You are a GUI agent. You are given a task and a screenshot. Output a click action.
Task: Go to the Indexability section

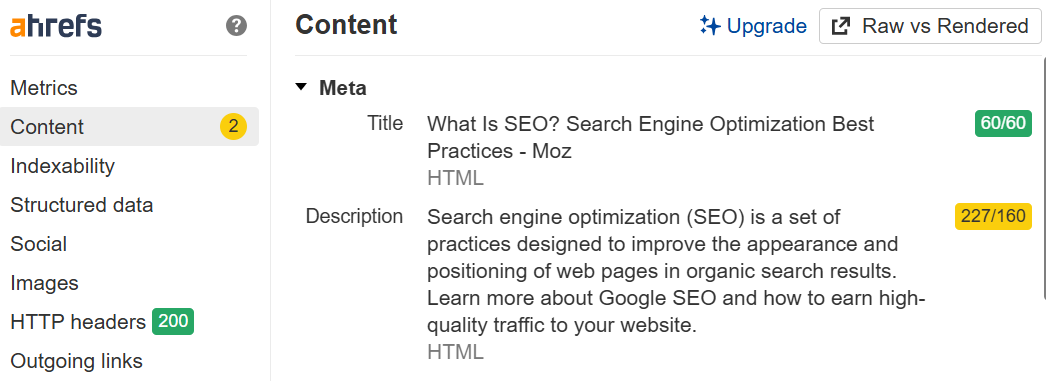[63, 165]
